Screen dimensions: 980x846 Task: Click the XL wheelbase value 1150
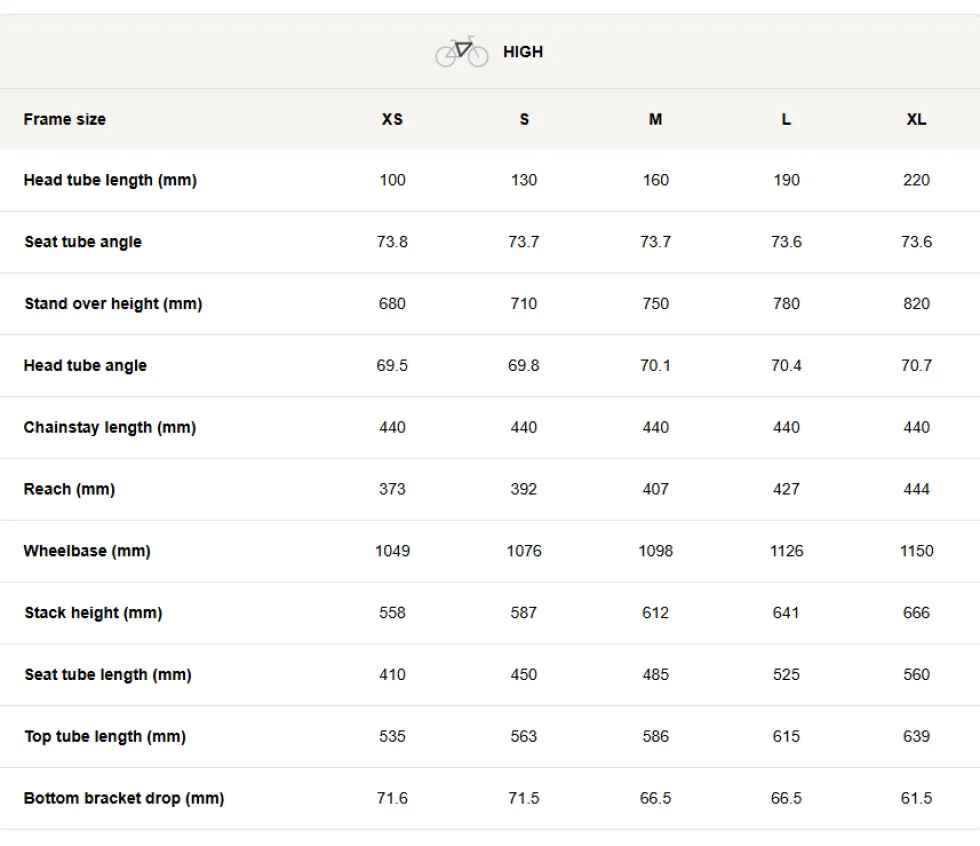click(917, 551)
